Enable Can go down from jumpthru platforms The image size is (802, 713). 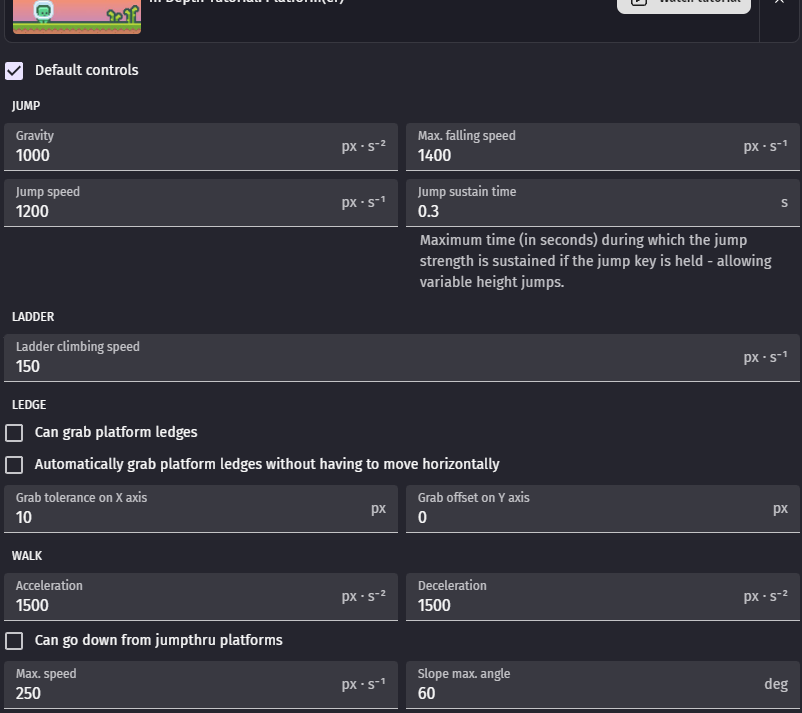click(x=14, y=640)
